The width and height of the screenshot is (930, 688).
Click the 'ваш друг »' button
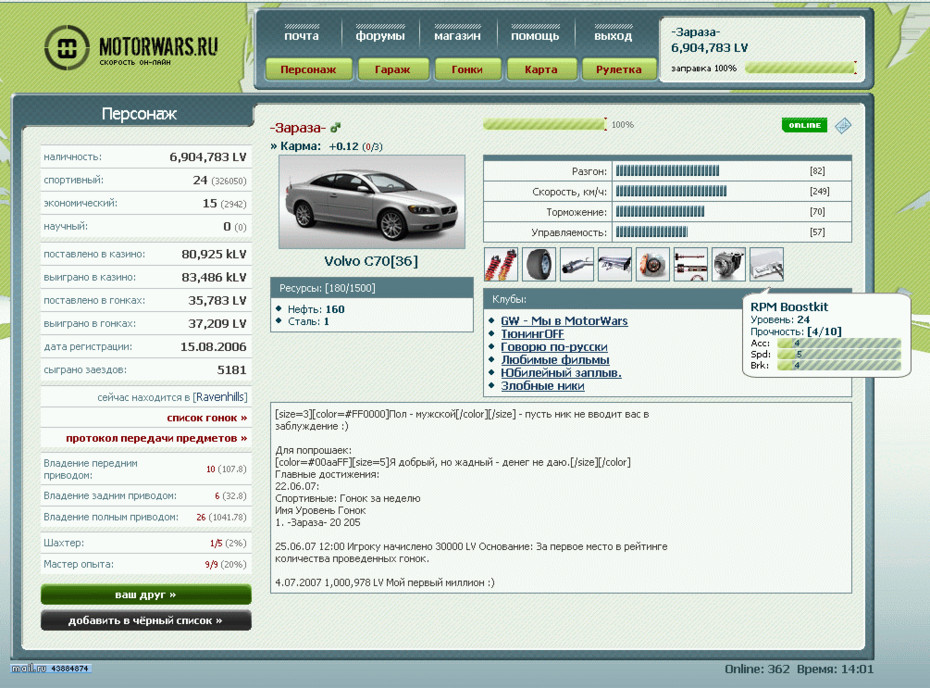146,594
